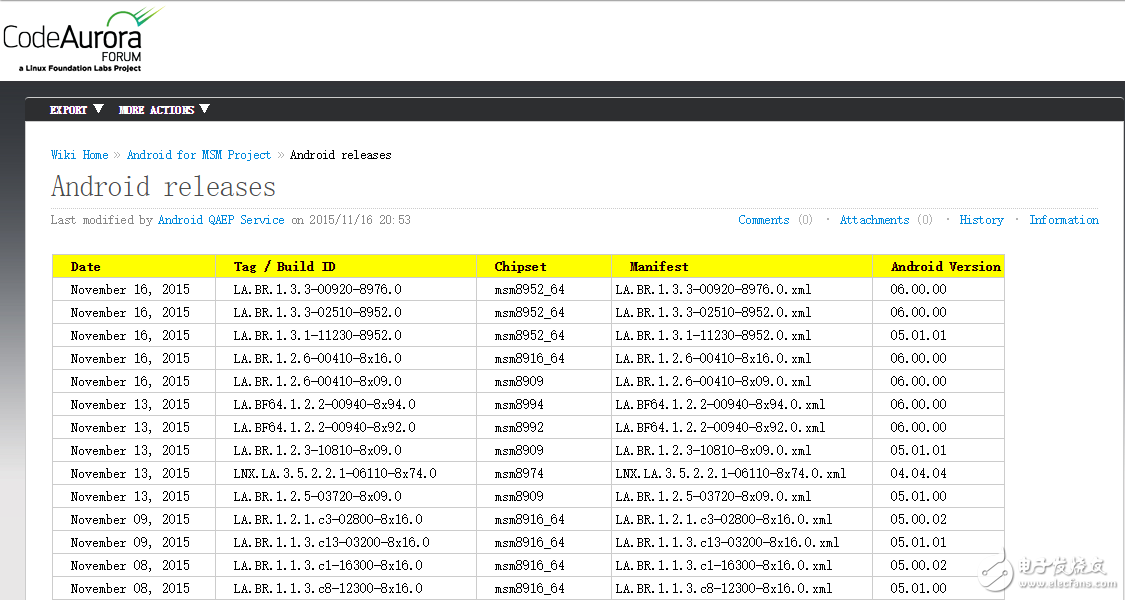Open page Information link
Viewport: 1125px width, 600px height.
1064,220
